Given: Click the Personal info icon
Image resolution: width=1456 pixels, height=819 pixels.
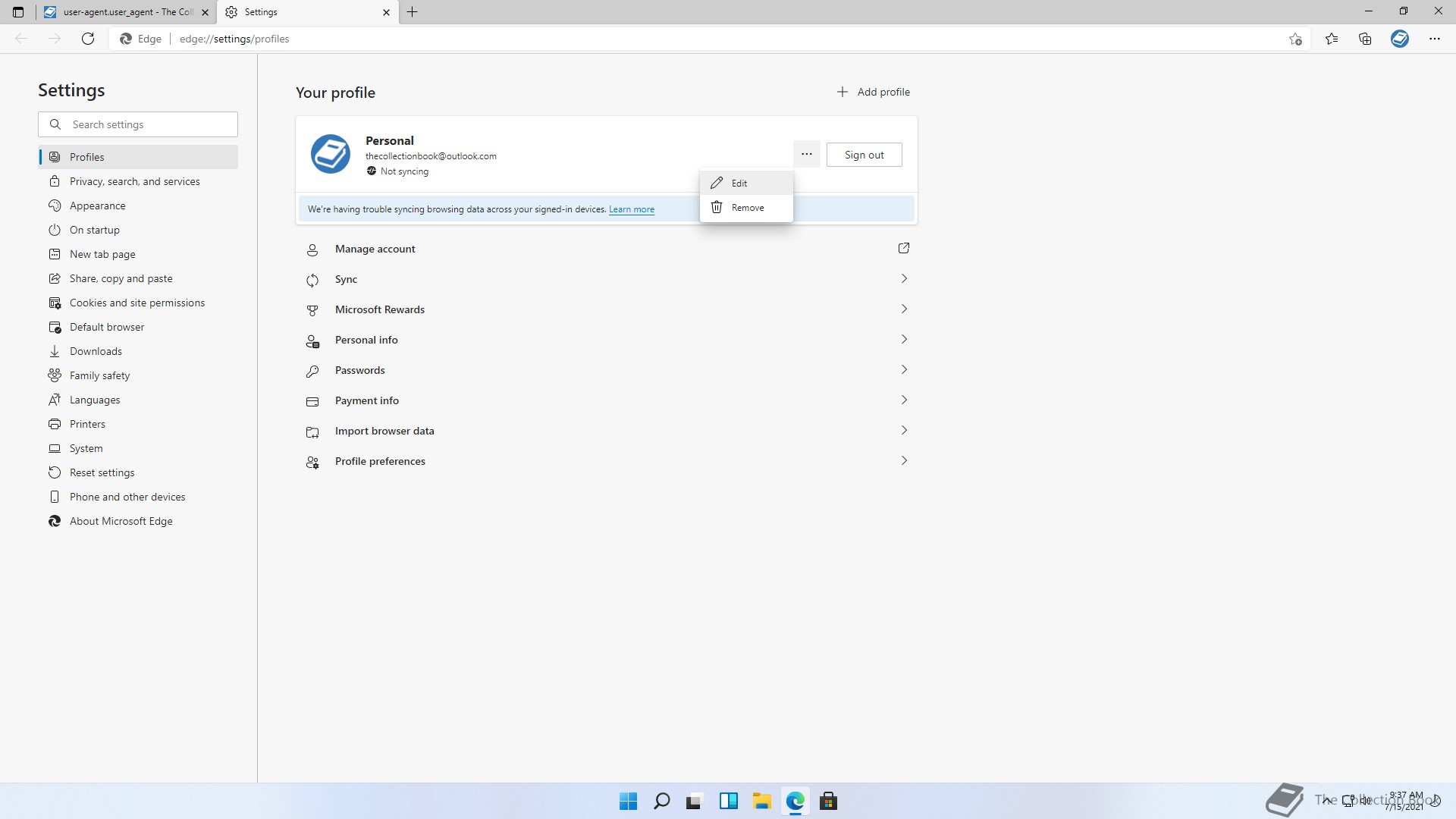Looking at the screenshot, I should (312, 340).
